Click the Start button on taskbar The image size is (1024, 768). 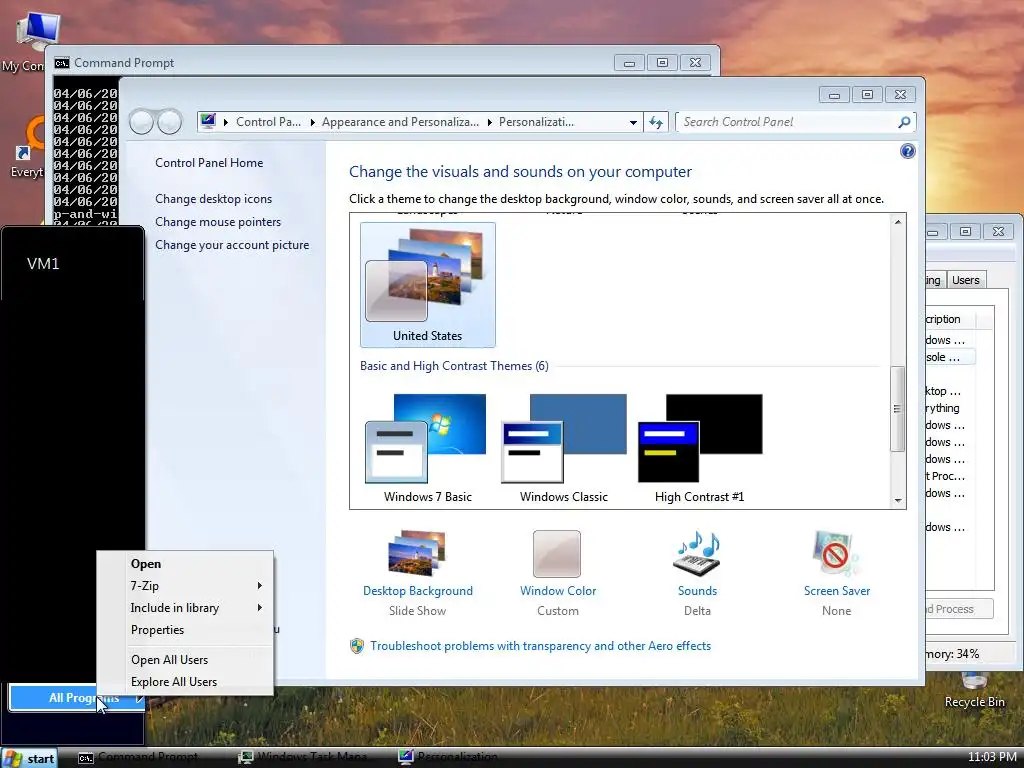[29, 758]
